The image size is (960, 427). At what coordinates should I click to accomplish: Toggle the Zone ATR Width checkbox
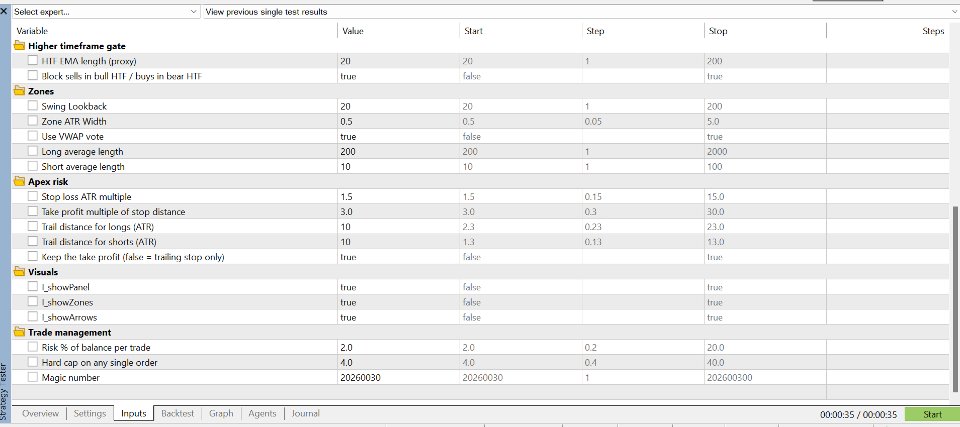(x=32, y=121)
